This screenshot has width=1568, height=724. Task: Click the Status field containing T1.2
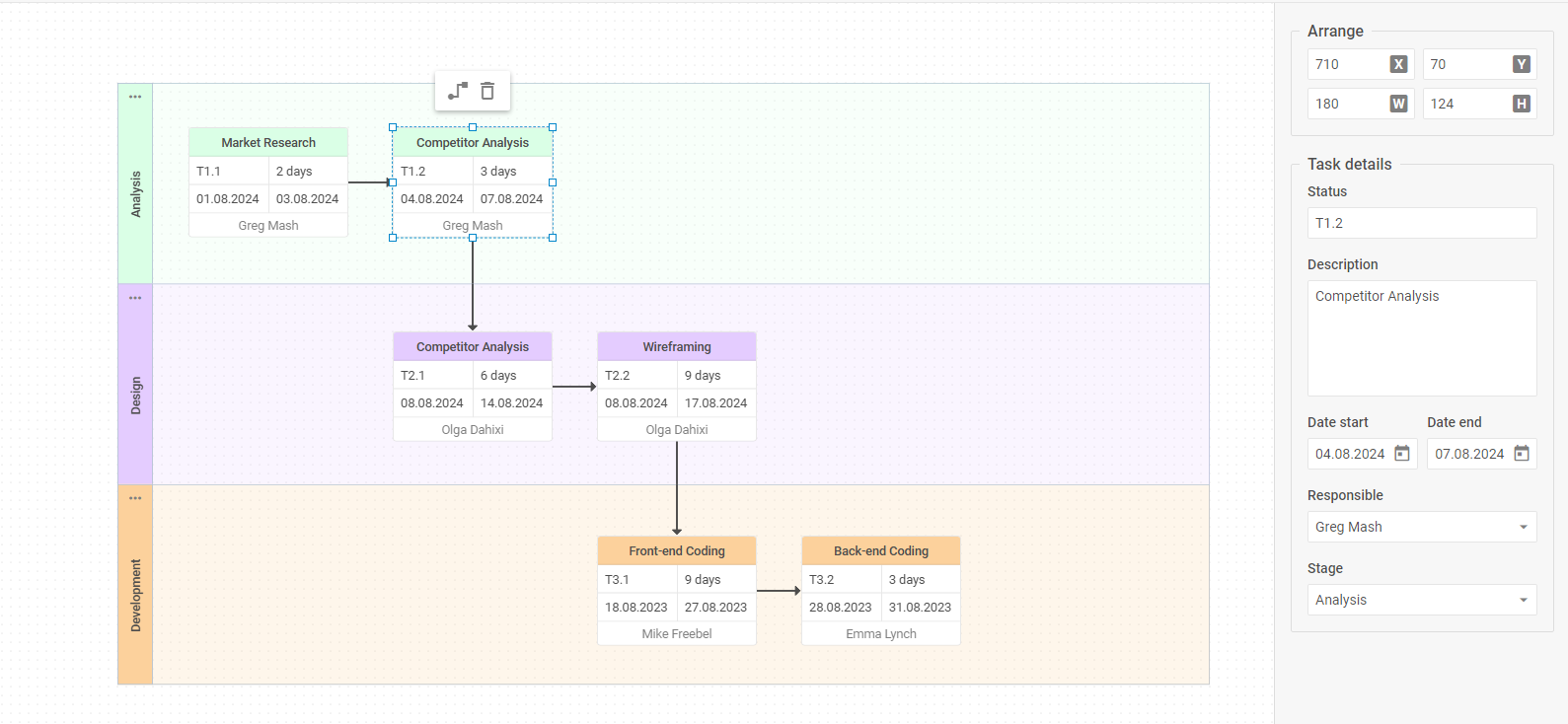1421,223
